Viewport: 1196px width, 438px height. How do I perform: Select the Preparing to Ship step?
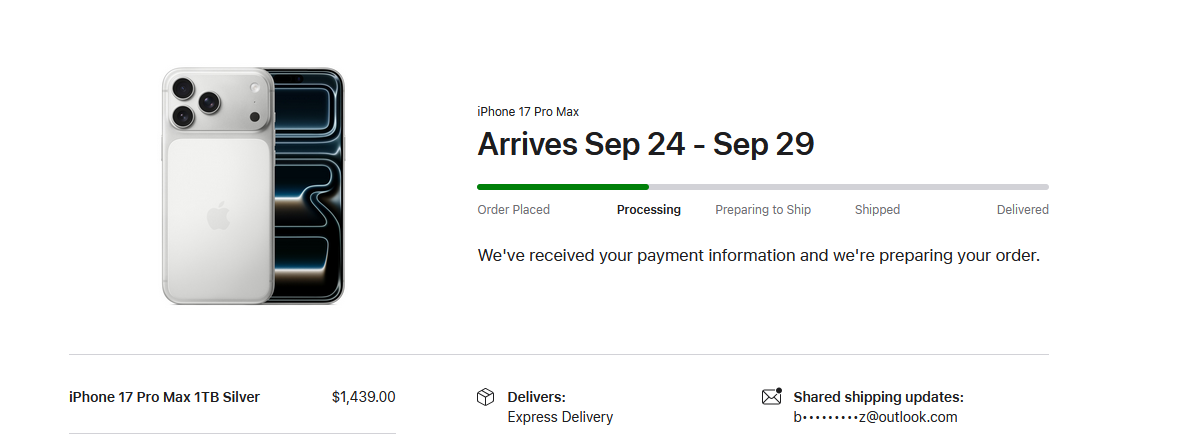[763, 210]
